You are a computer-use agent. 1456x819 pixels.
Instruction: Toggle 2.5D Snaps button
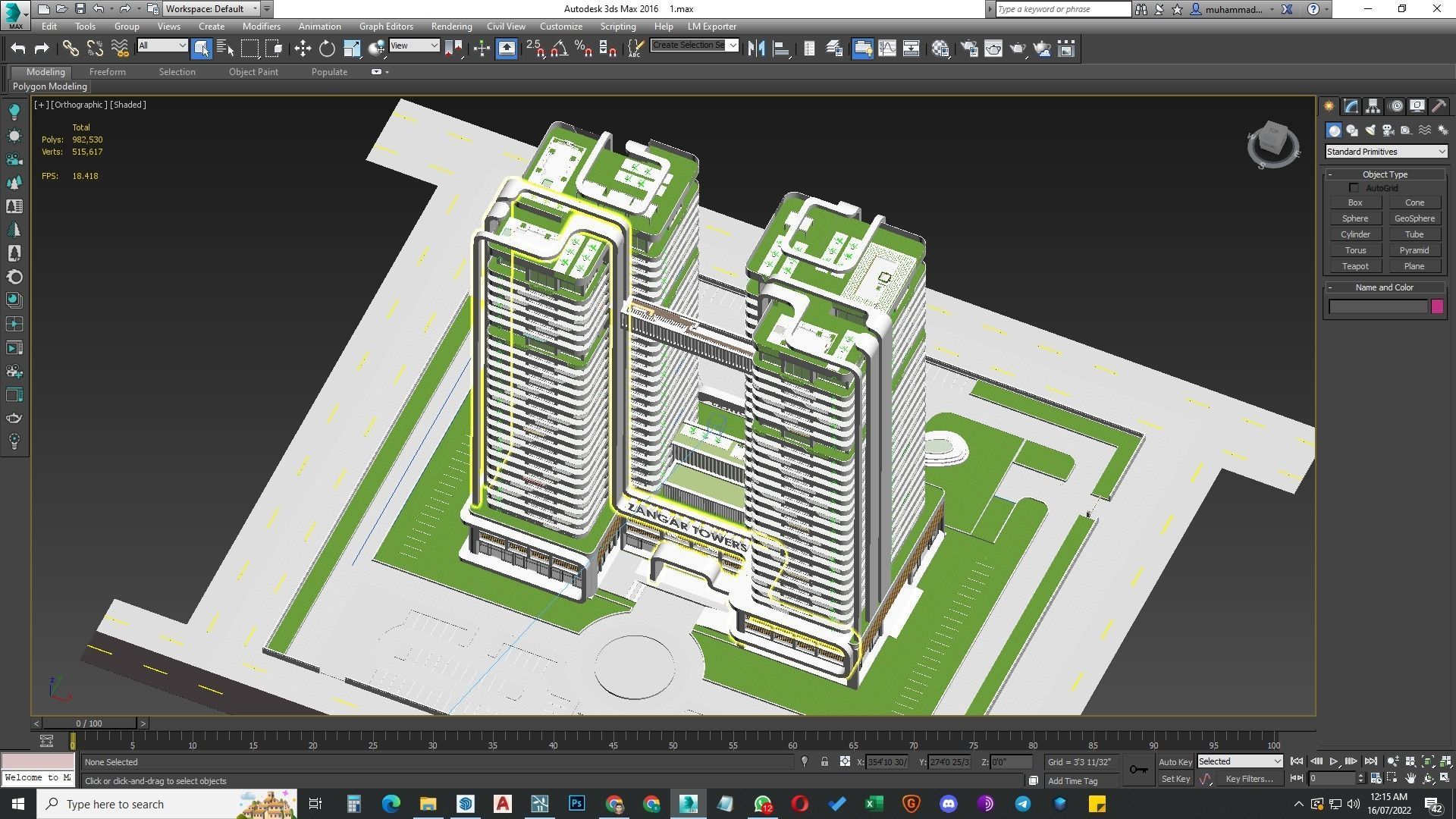(535, 49)
